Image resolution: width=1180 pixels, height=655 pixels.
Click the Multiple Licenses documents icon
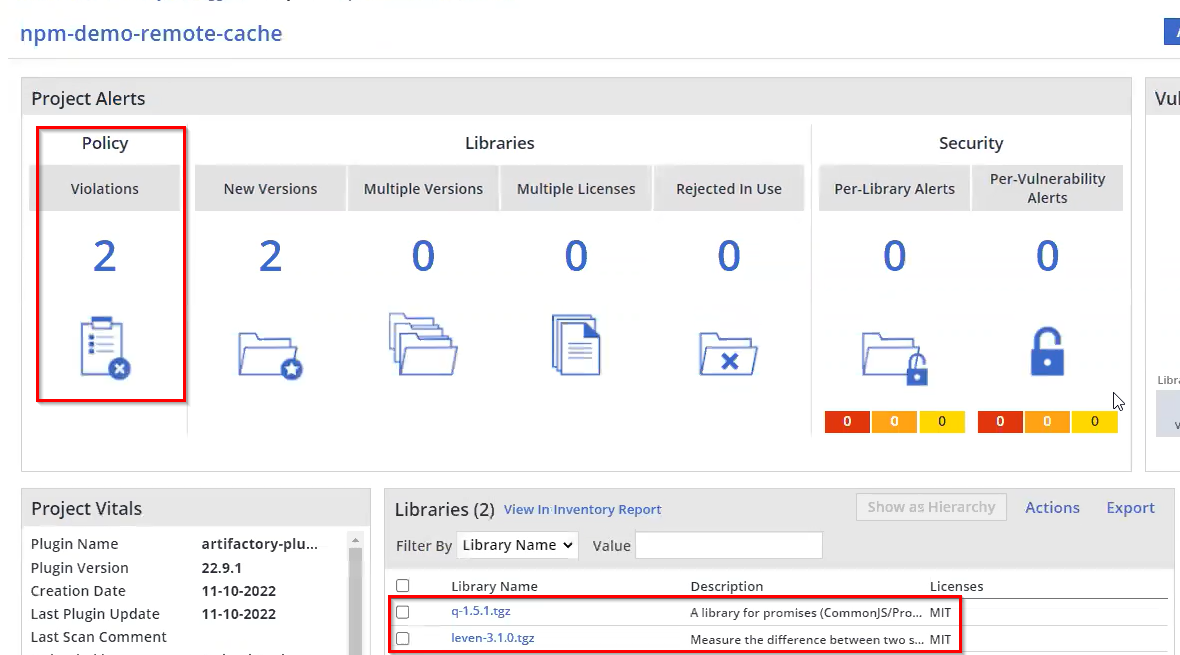(576, 344)
